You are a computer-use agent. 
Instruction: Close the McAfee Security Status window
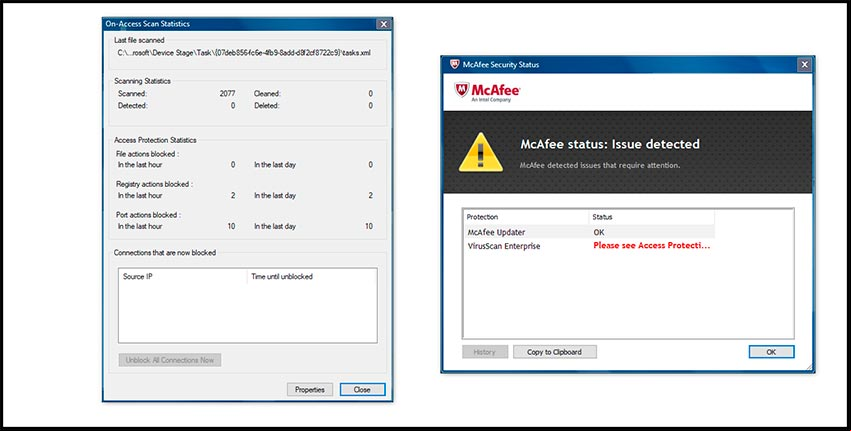(x=805, y=65)
